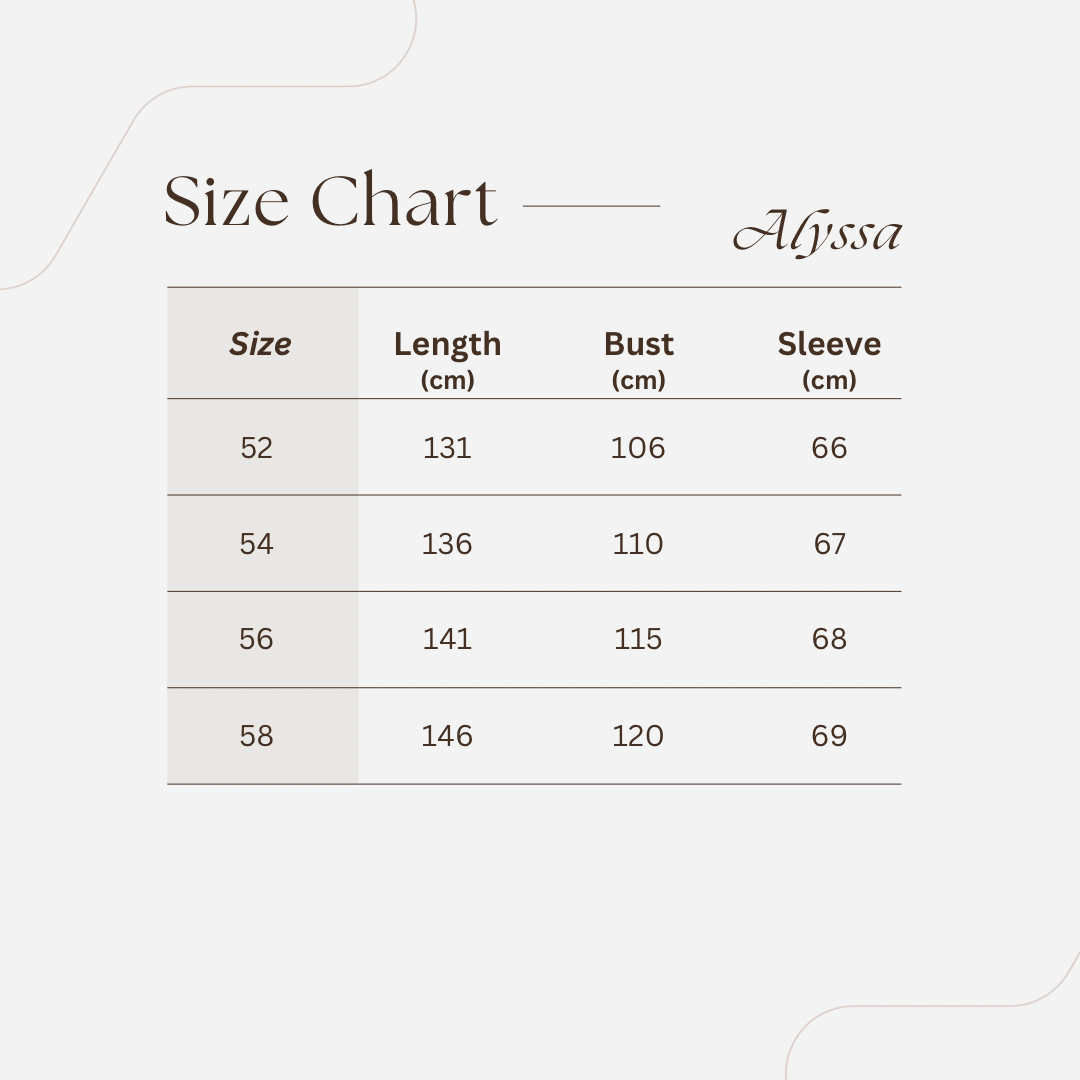This screenshot has width=1080, height=1080.
Task: Click the decorative line beside title
Action: [x=592, y=205]
